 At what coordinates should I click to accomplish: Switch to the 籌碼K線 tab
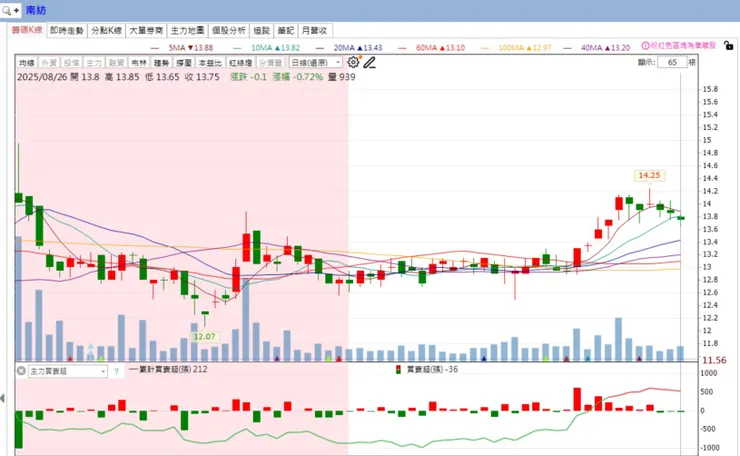[x=27, y=30]
